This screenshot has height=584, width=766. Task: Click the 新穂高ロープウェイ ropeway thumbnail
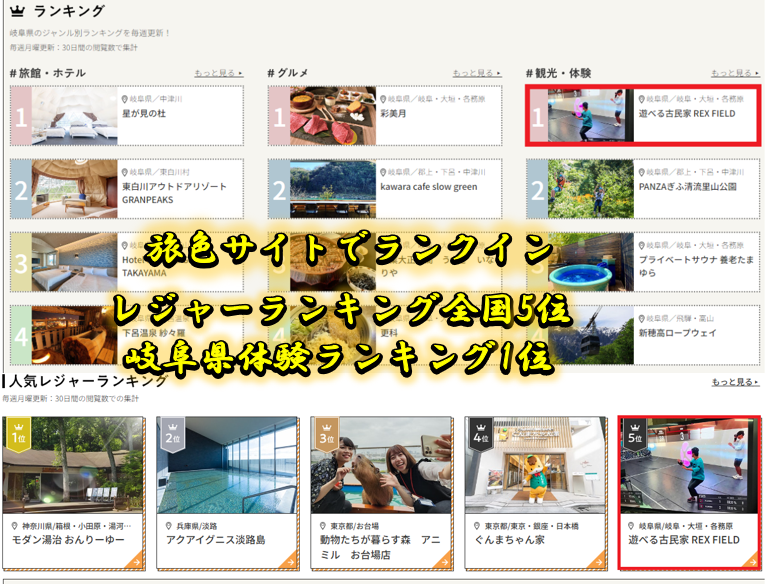click(591, 335)
